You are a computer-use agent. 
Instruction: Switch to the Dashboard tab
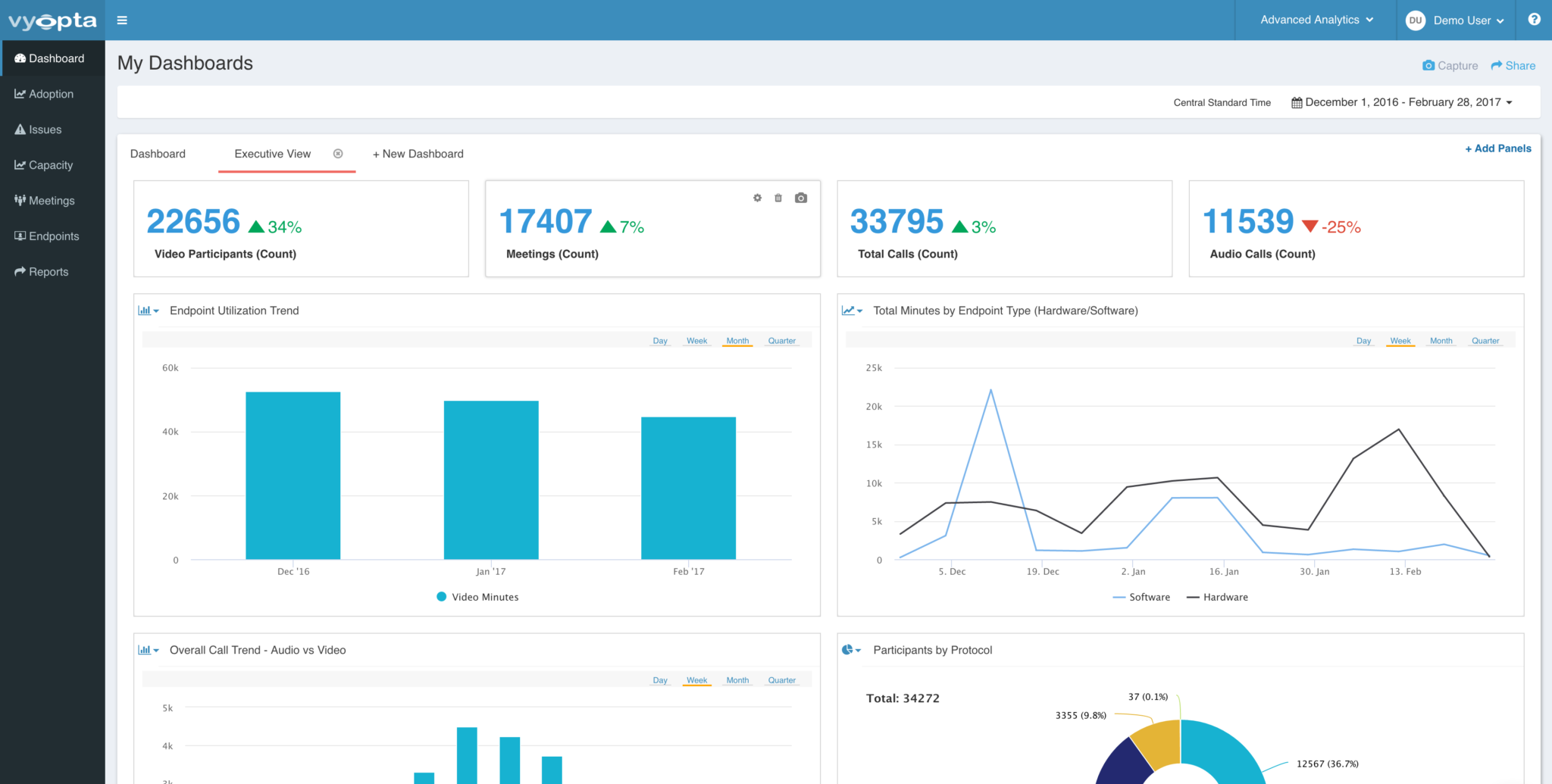158,154
